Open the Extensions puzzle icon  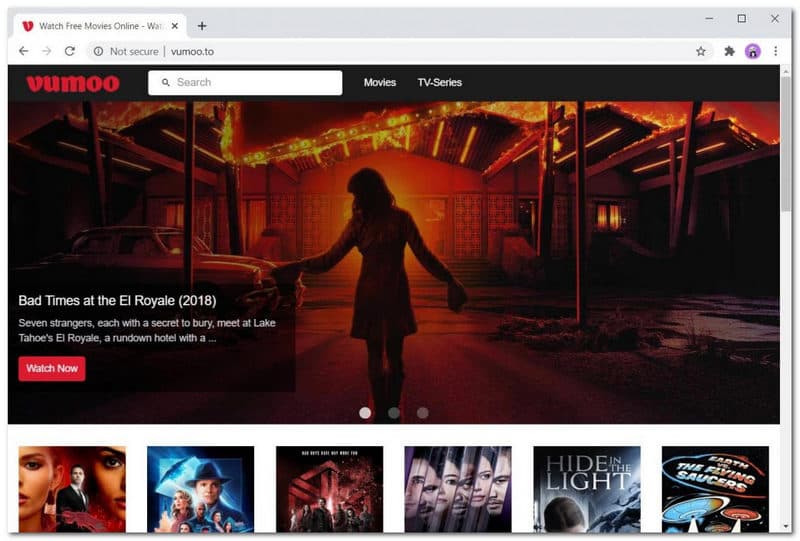(730, 51)
